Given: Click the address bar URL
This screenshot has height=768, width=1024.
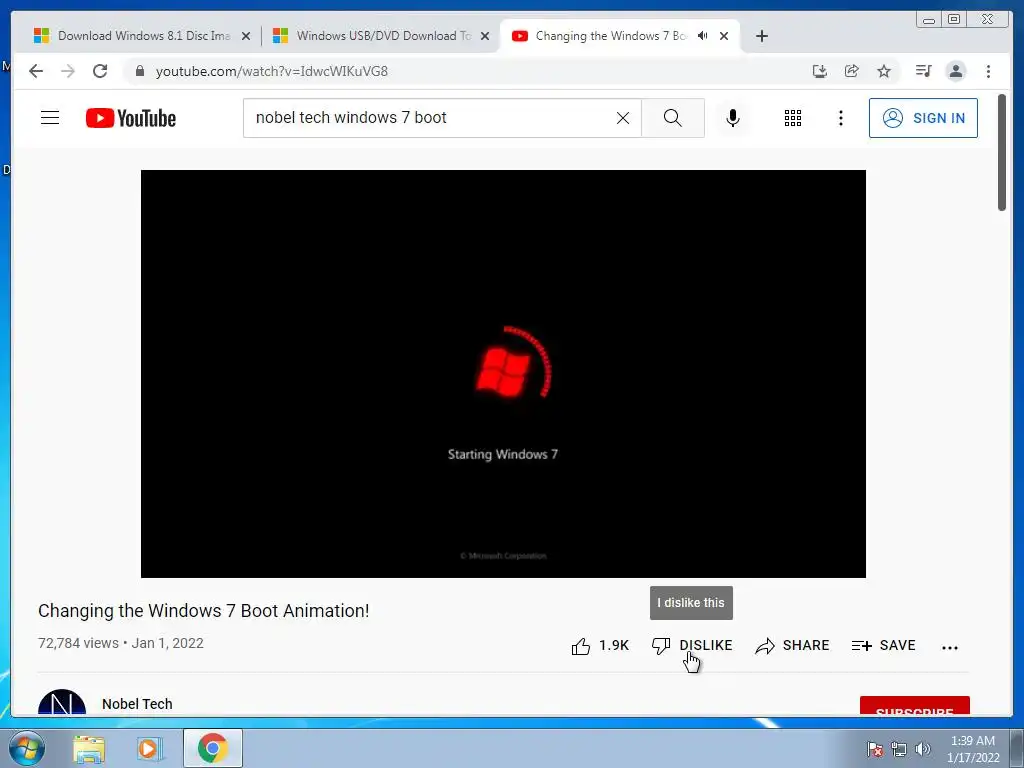Looking at the screenshot, I should coord(272,71).
